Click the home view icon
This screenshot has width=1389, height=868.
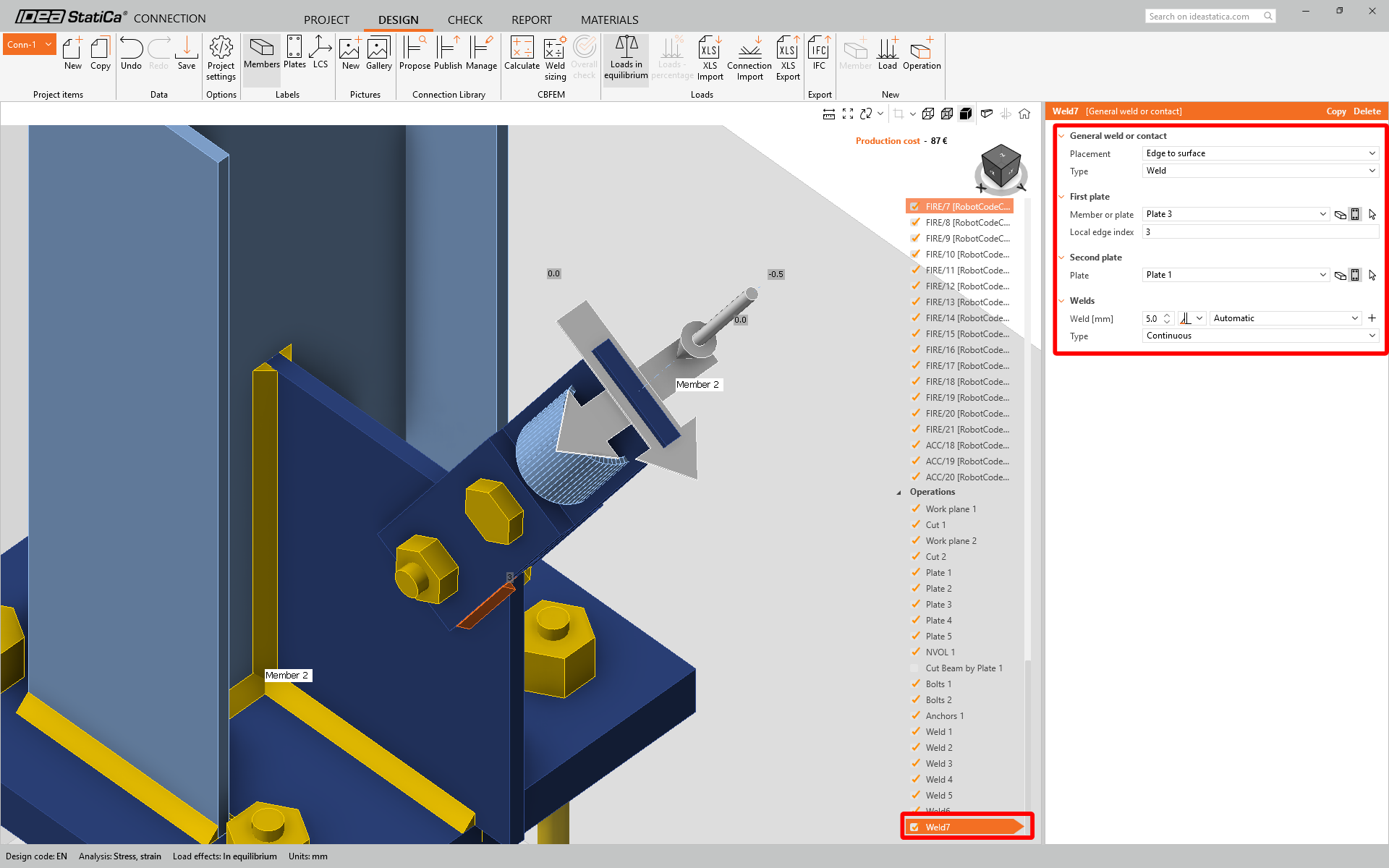[x=1024, y=114]
